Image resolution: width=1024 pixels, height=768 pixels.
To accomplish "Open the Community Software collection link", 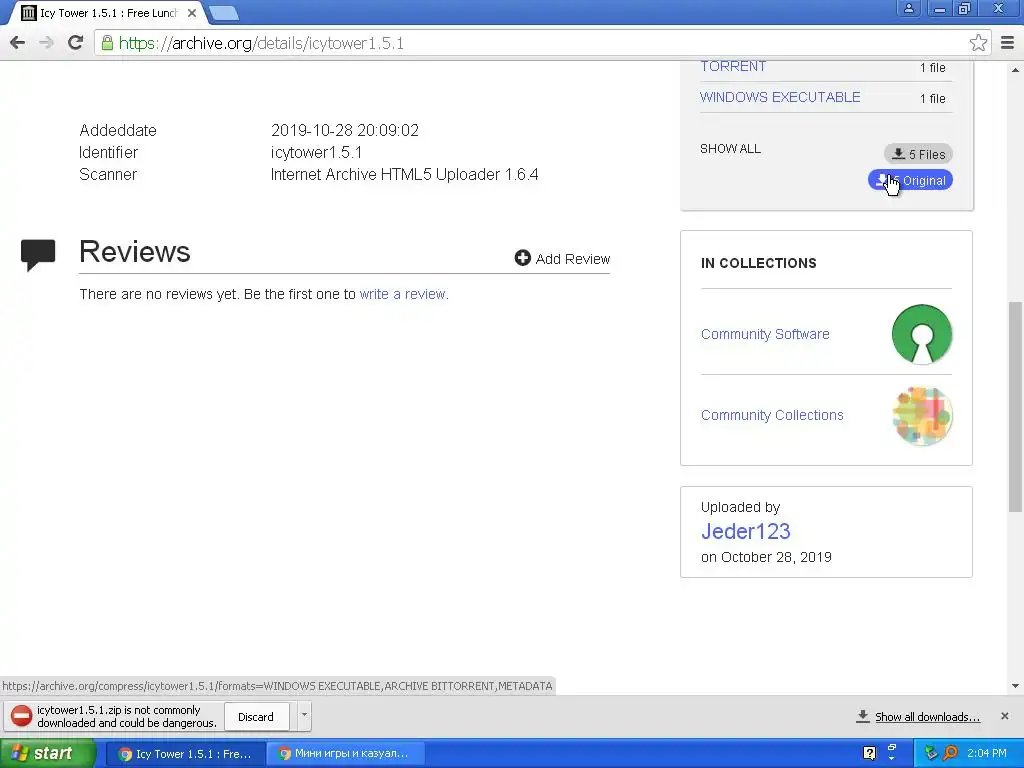I will pyautogui.click(x=765, y=334).
